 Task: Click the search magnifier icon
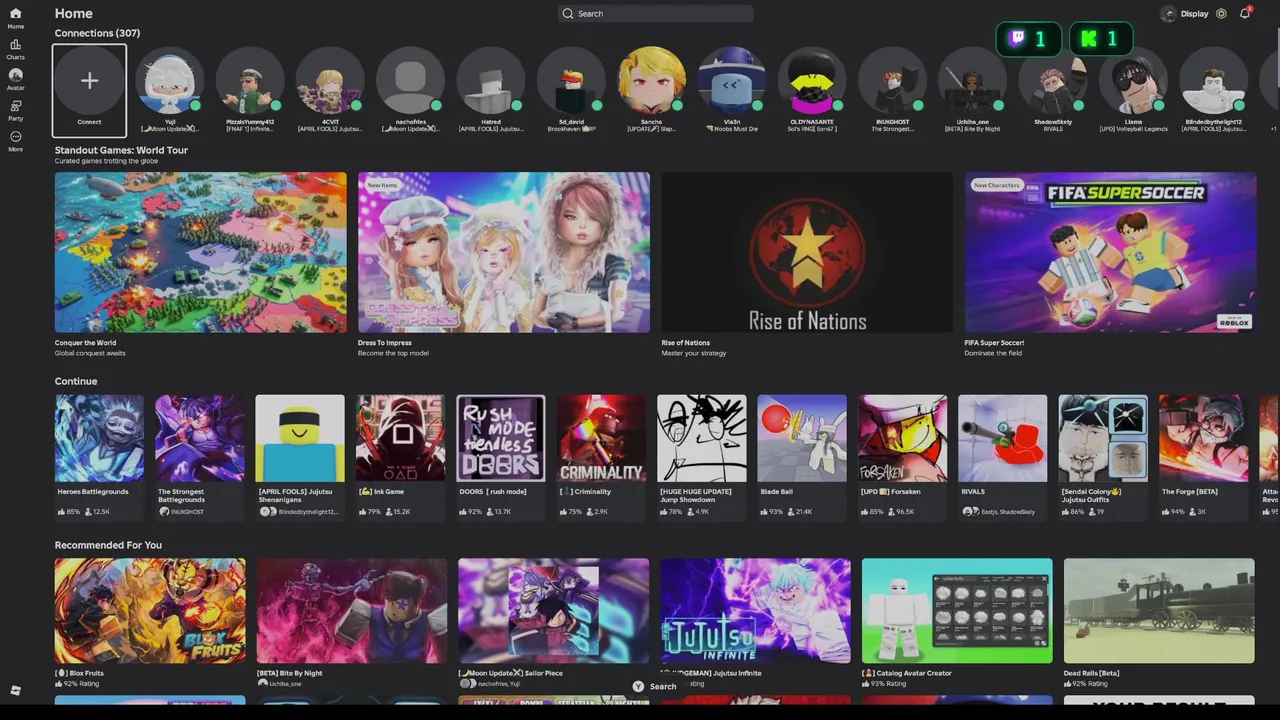coord(568,14)
